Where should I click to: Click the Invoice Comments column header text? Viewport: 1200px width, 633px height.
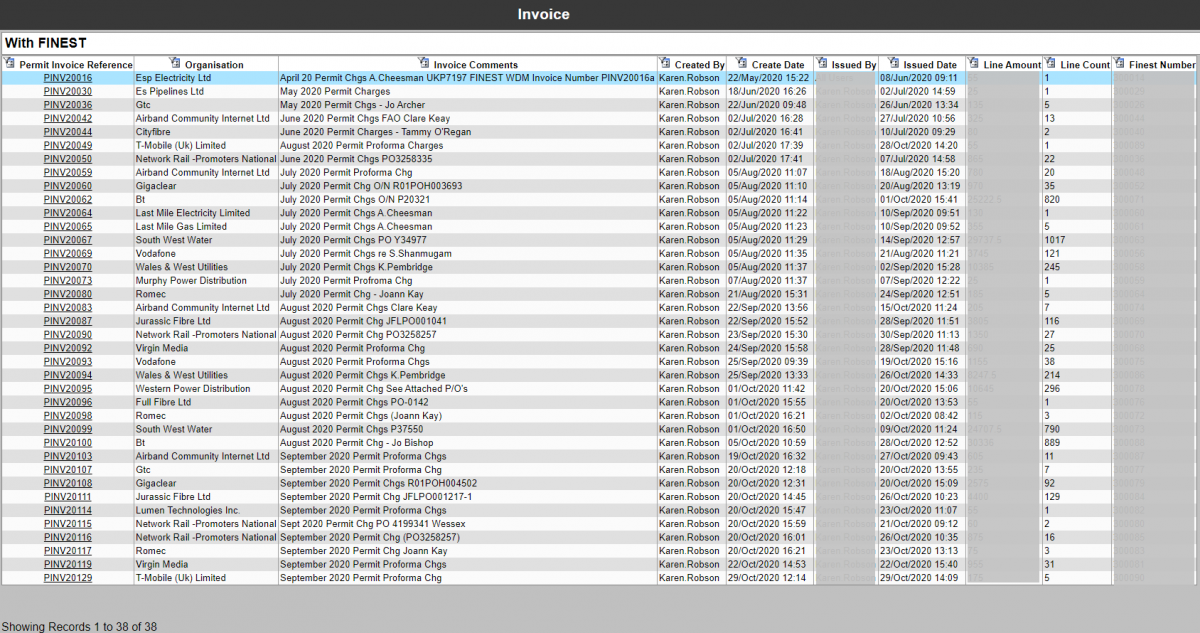coord(476,65)
